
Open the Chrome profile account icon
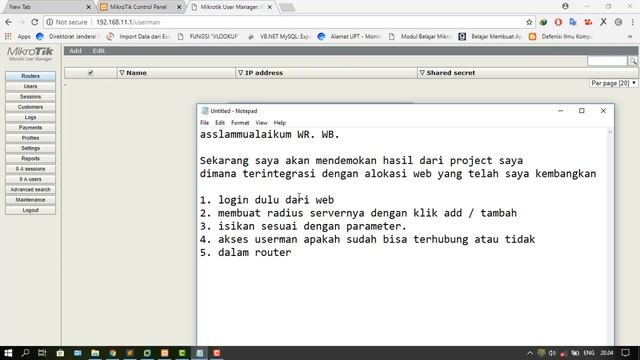[565, 6]
